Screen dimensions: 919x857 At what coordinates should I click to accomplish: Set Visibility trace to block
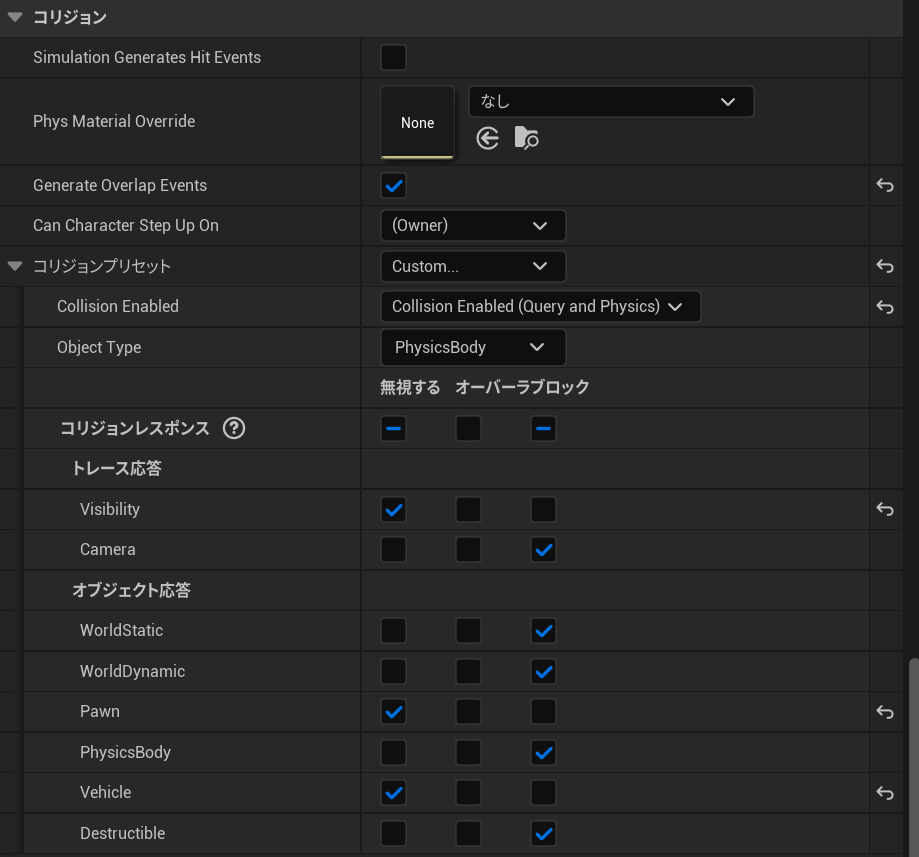[x=543, y=509]
